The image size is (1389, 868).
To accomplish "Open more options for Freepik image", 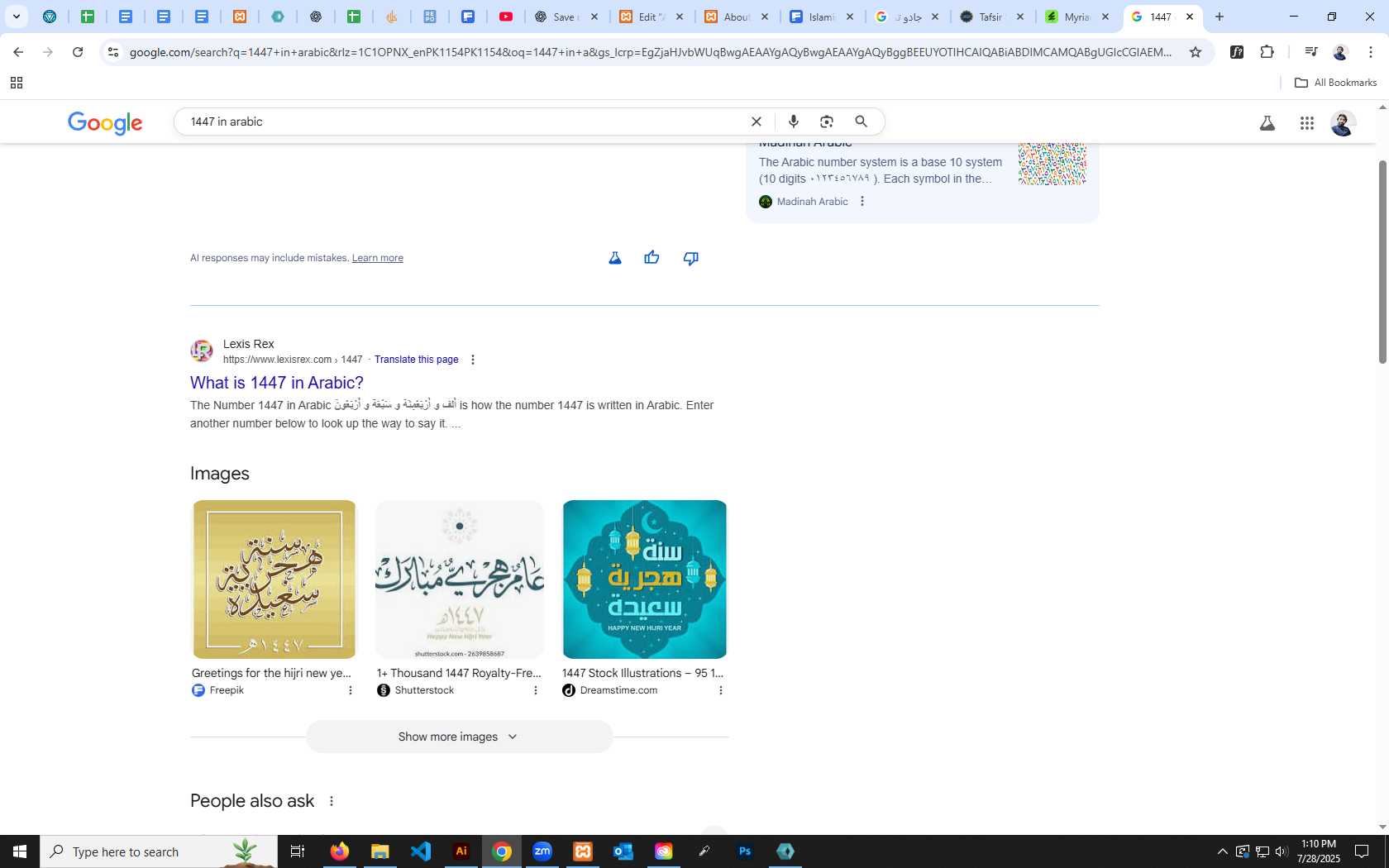I will pos(351,690).
